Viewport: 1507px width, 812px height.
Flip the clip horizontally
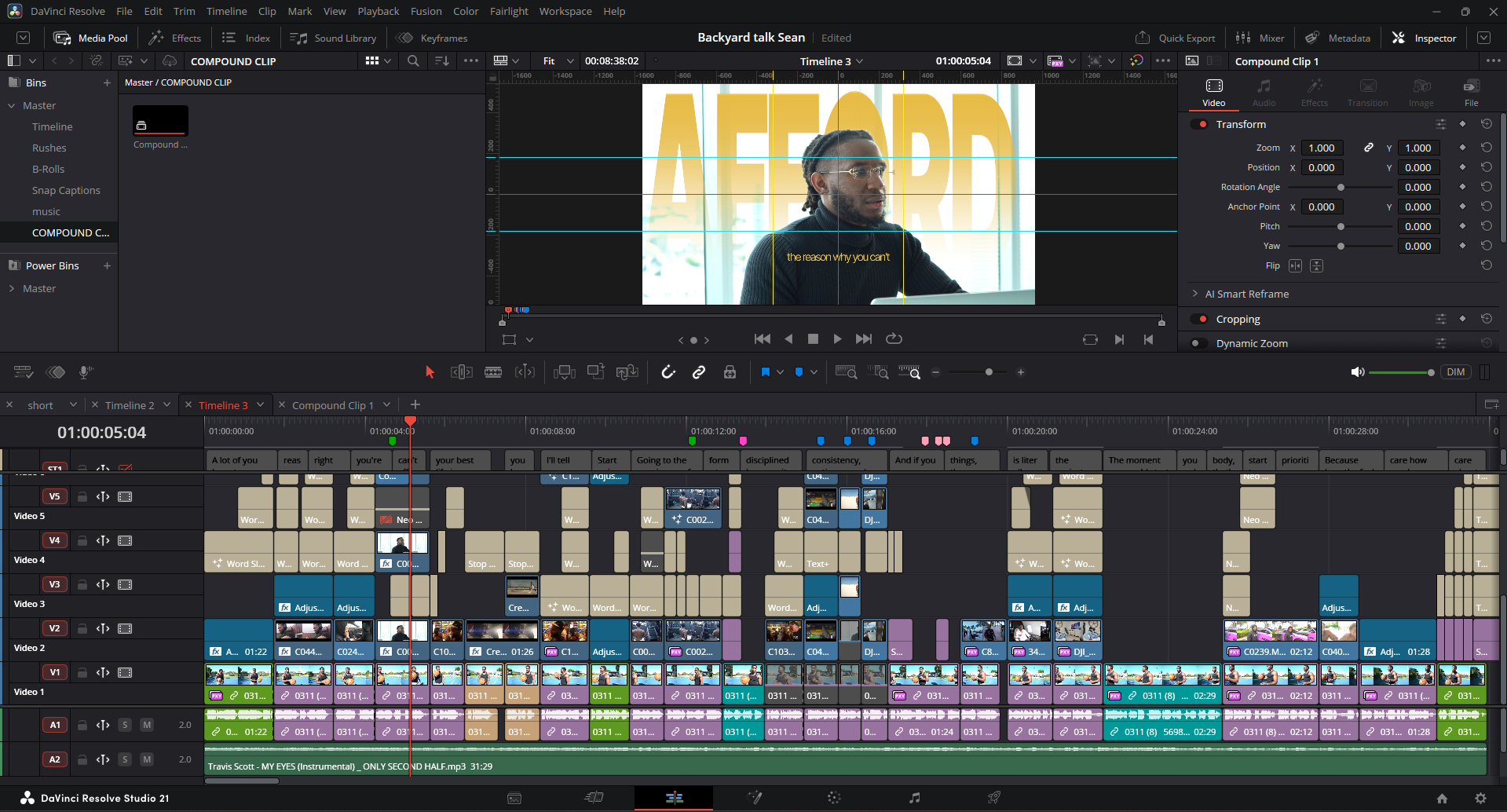tap(1295, 265)
